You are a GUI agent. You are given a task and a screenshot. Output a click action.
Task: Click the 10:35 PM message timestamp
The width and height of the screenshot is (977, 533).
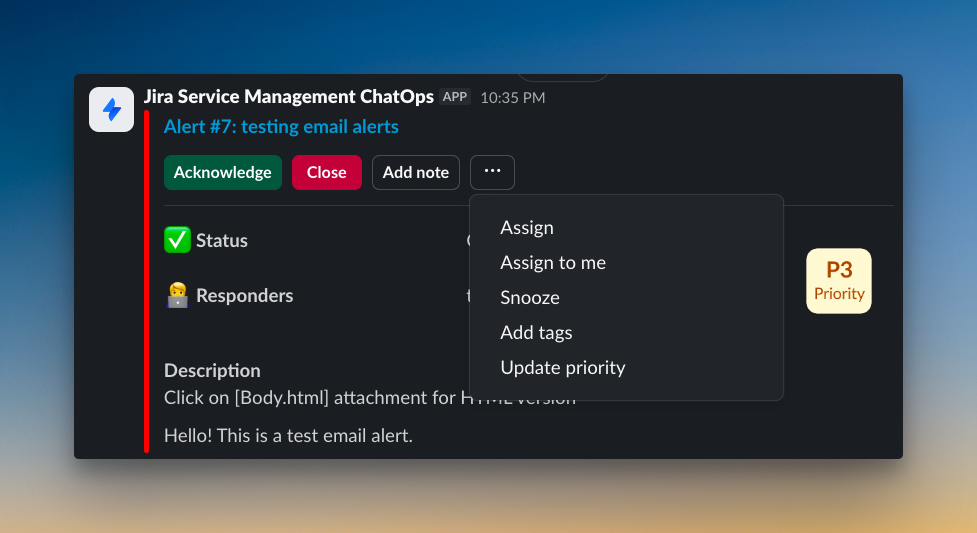tap(513, 98)
